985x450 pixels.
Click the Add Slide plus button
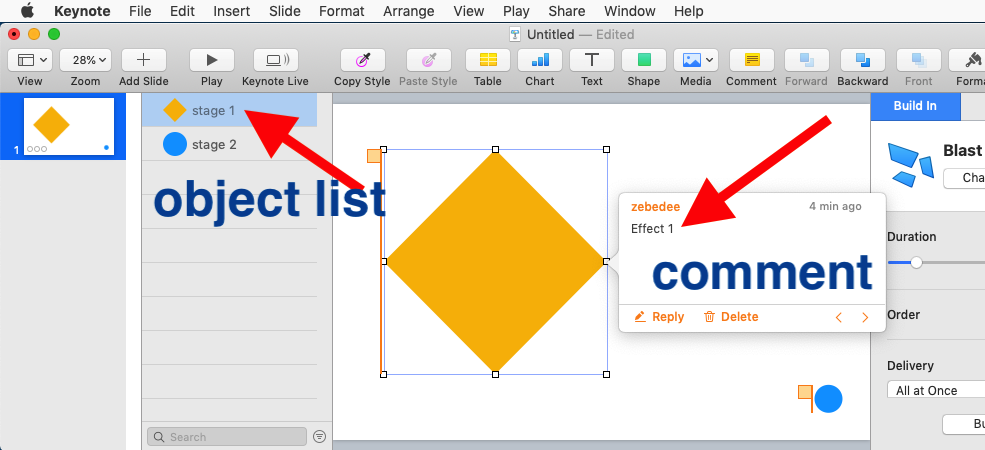144,60
